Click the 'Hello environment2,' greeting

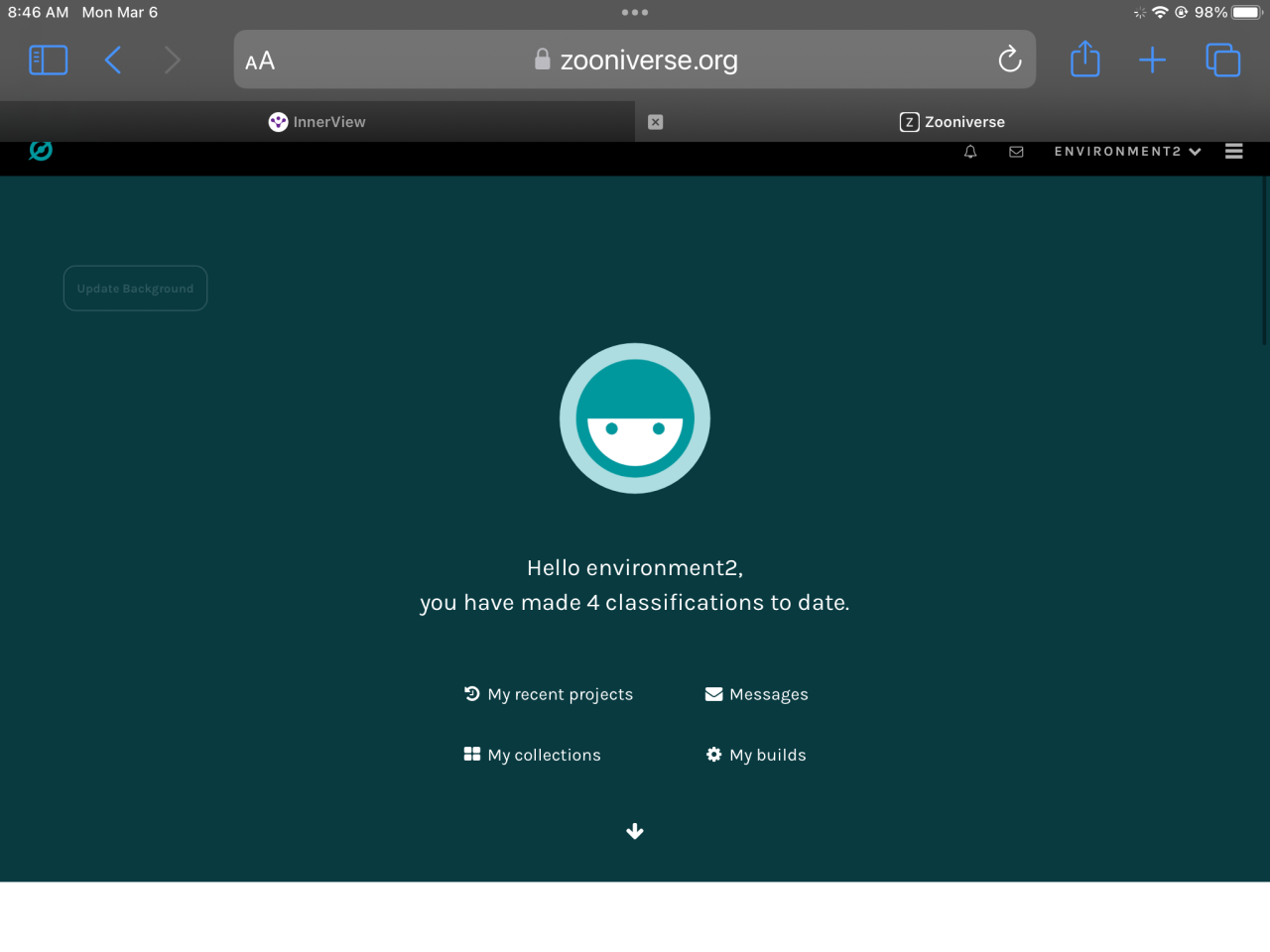point(635,568)
